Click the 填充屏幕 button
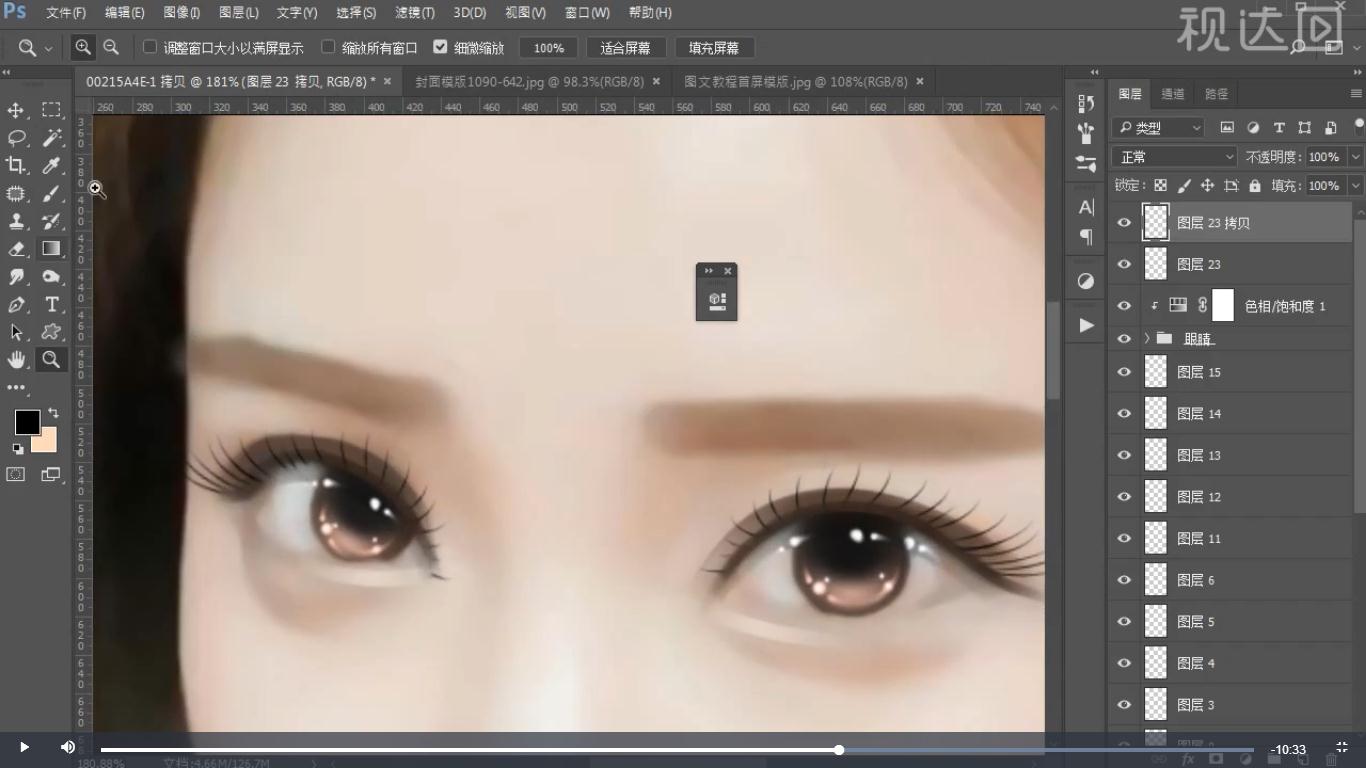This screenshot has height=768, width=1366. click(714, 48)
